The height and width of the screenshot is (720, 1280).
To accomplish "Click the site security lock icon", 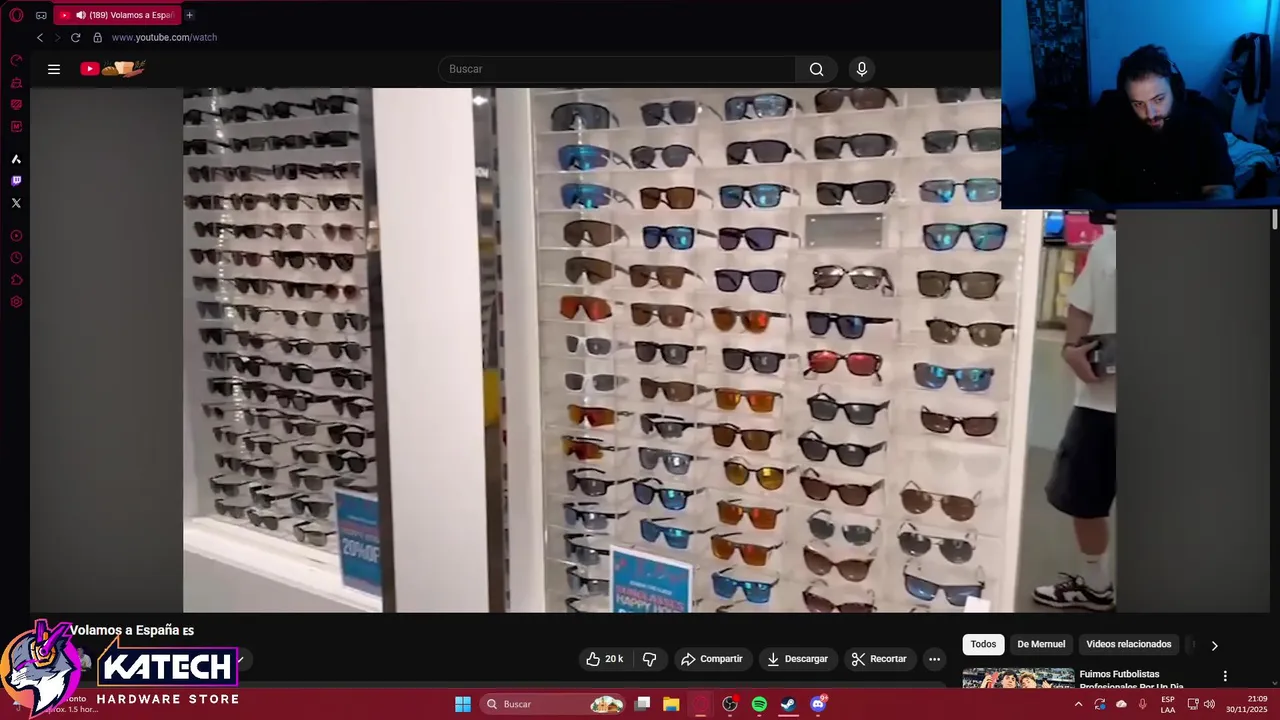I will (97, 37).
